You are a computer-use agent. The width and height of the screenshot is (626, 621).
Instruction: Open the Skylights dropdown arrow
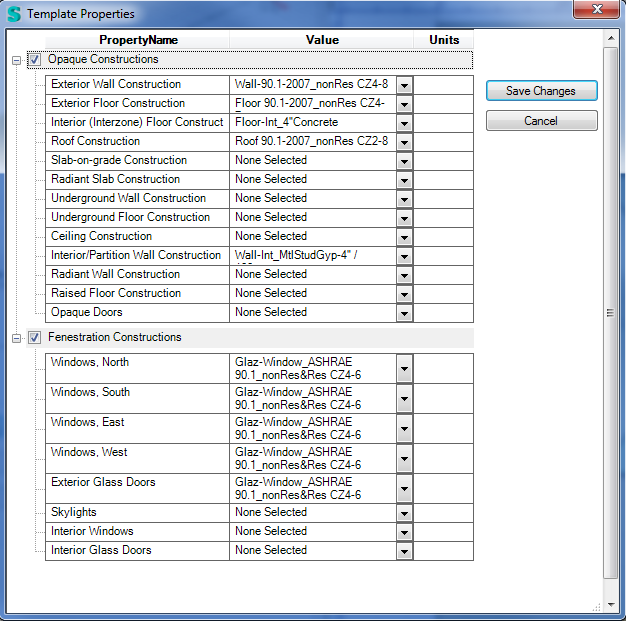404,513
